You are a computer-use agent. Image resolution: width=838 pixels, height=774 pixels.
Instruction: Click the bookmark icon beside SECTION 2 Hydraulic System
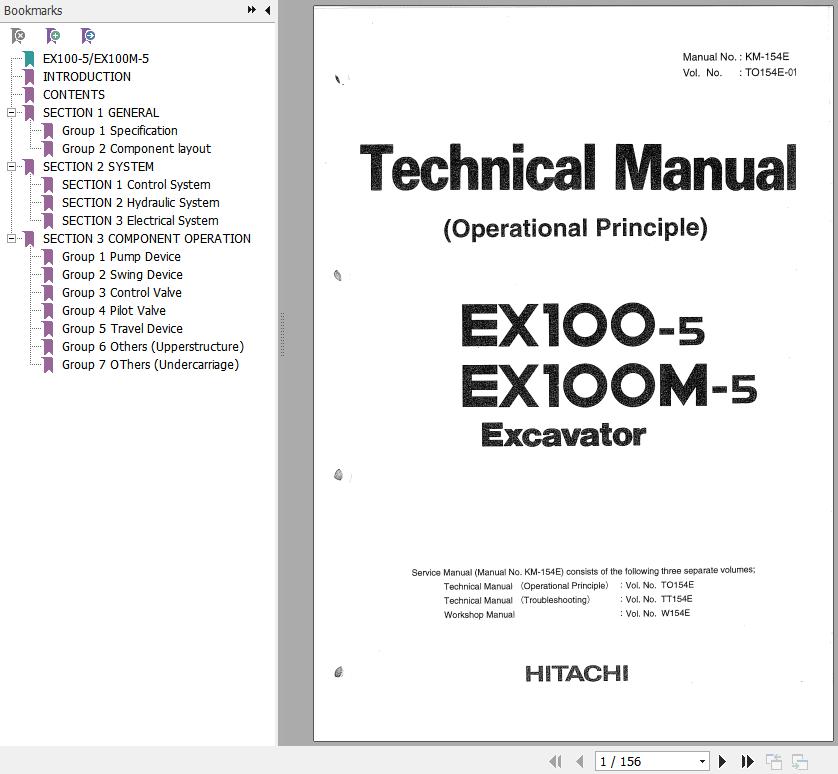tap(48, 203)
